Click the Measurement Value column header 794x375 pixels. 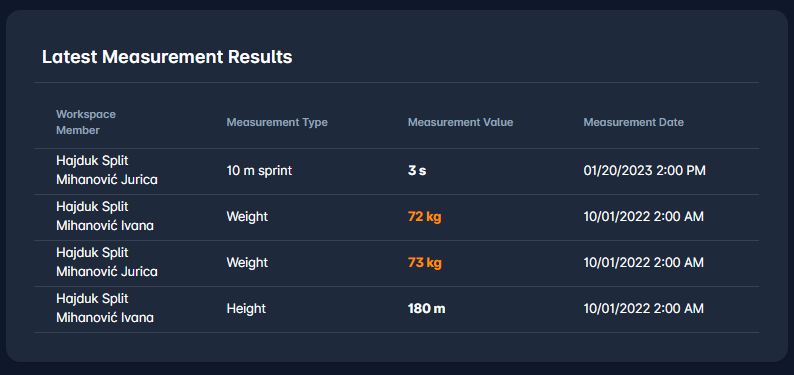(x=460, y=122)
